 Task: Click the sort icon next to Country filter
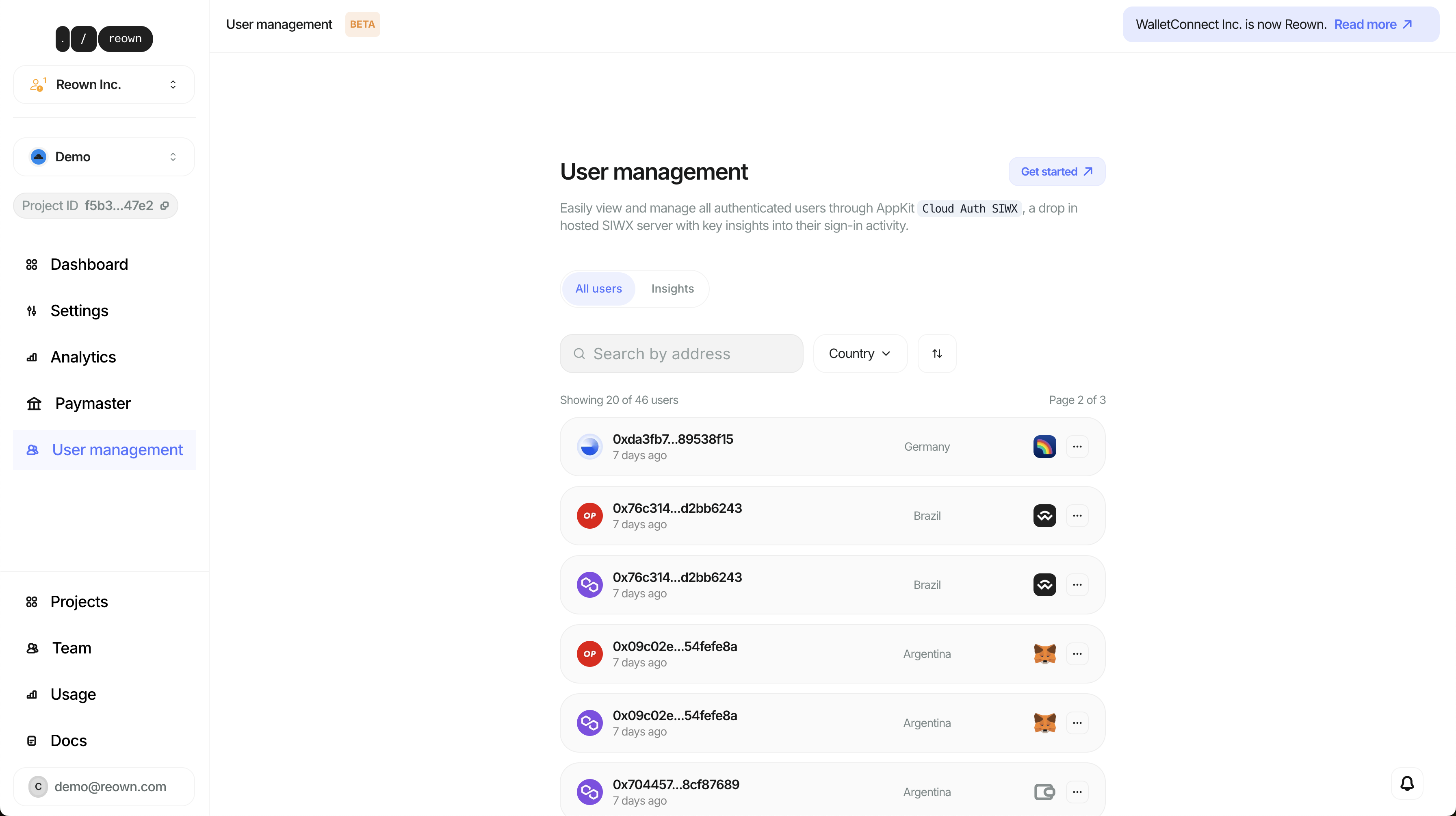tap(936, 354)
